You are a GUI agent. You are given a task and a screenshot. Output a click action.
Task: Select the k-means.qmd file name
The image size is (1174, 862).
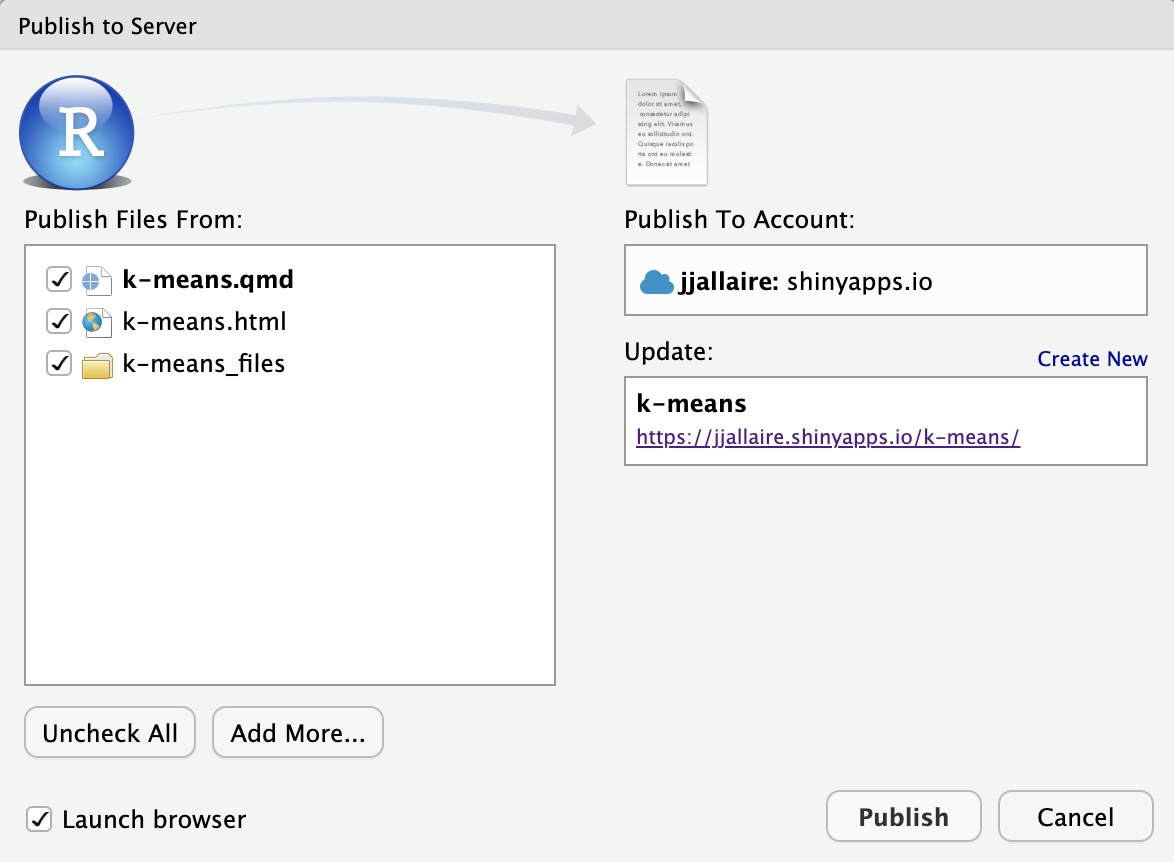tap(208, 280)
